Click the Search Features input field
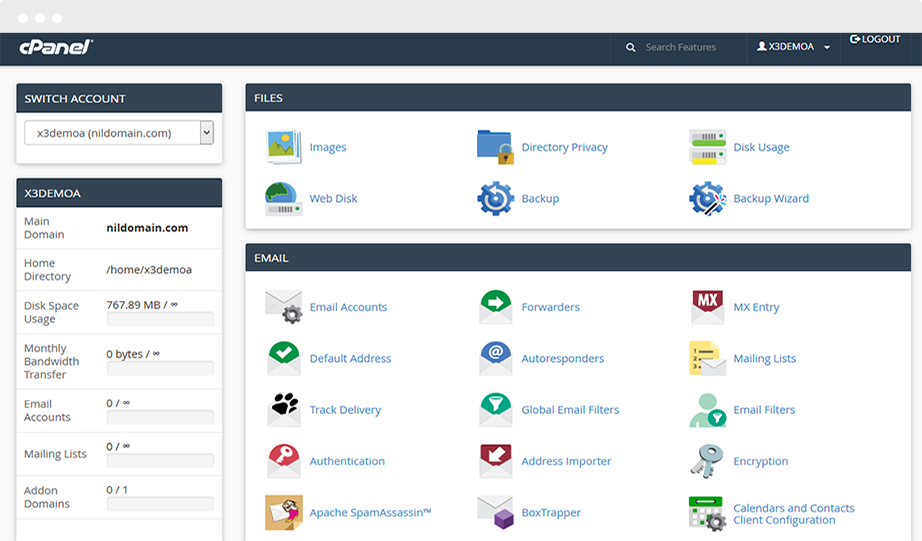Image resolution: width=922 pixels, height=541 pixels. pyautogui.click(x=688, y=47)
